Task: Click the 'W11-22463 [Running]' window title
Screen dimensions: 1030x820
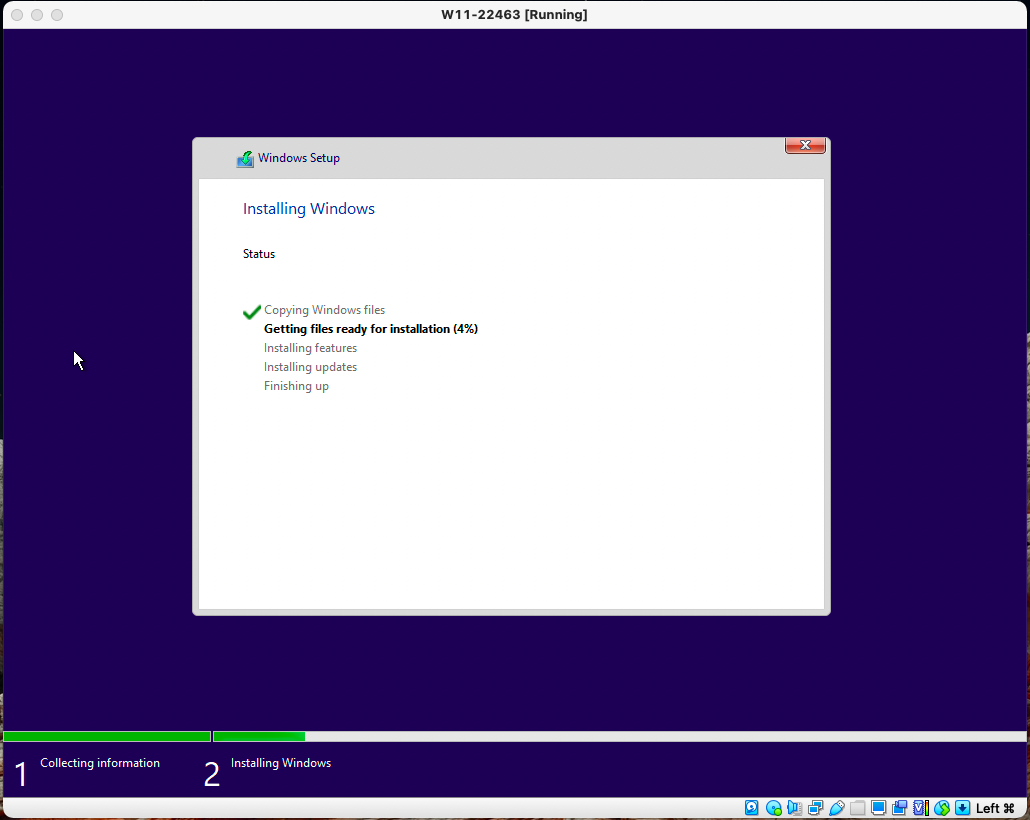Action: pyautogui.click(x=514, y=14)
